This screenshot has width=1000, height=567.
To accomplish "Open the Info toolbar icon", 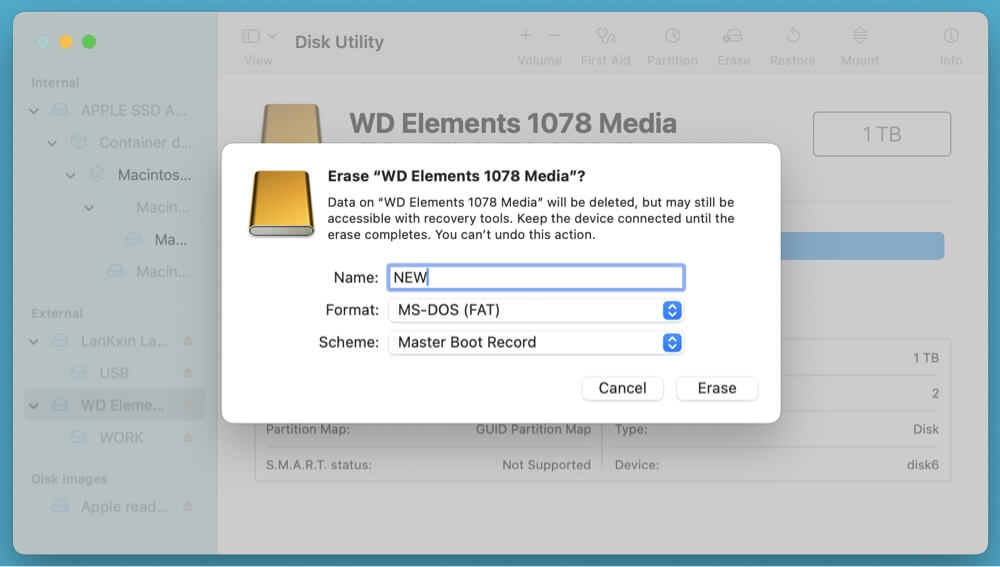I will [x=951, y=36].
